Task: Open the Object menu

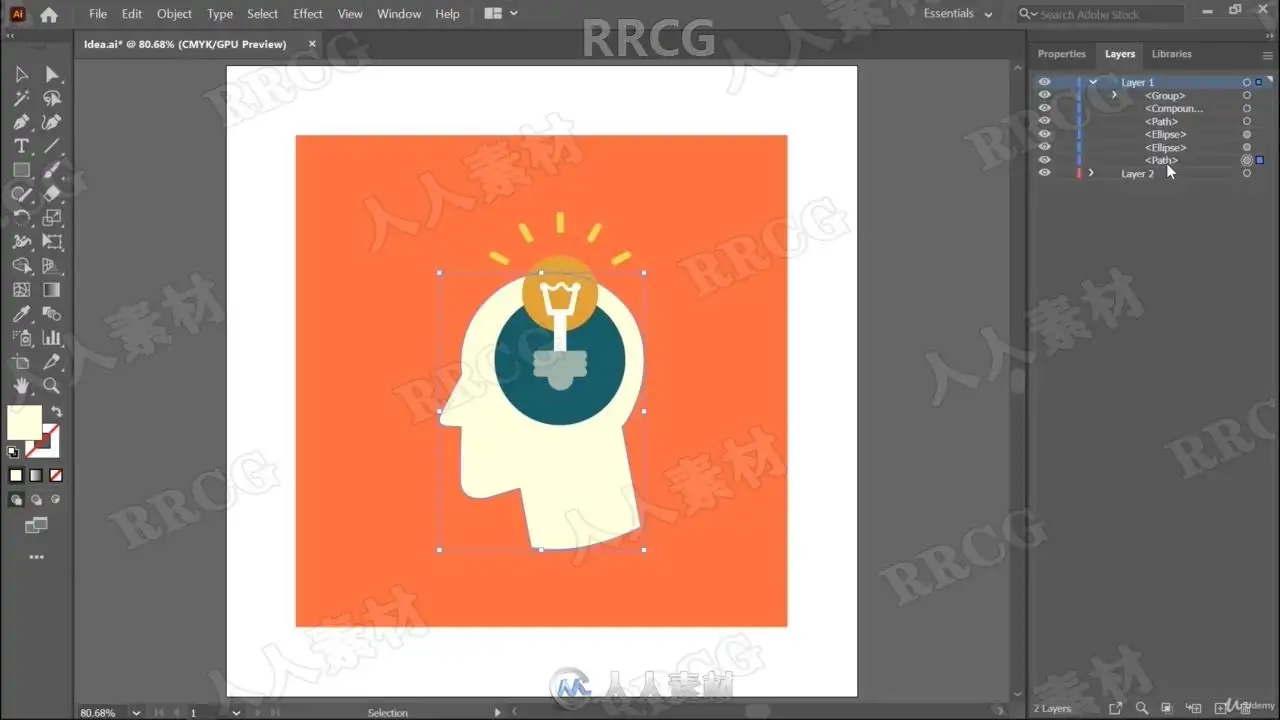Action: [x=174, y=14]
